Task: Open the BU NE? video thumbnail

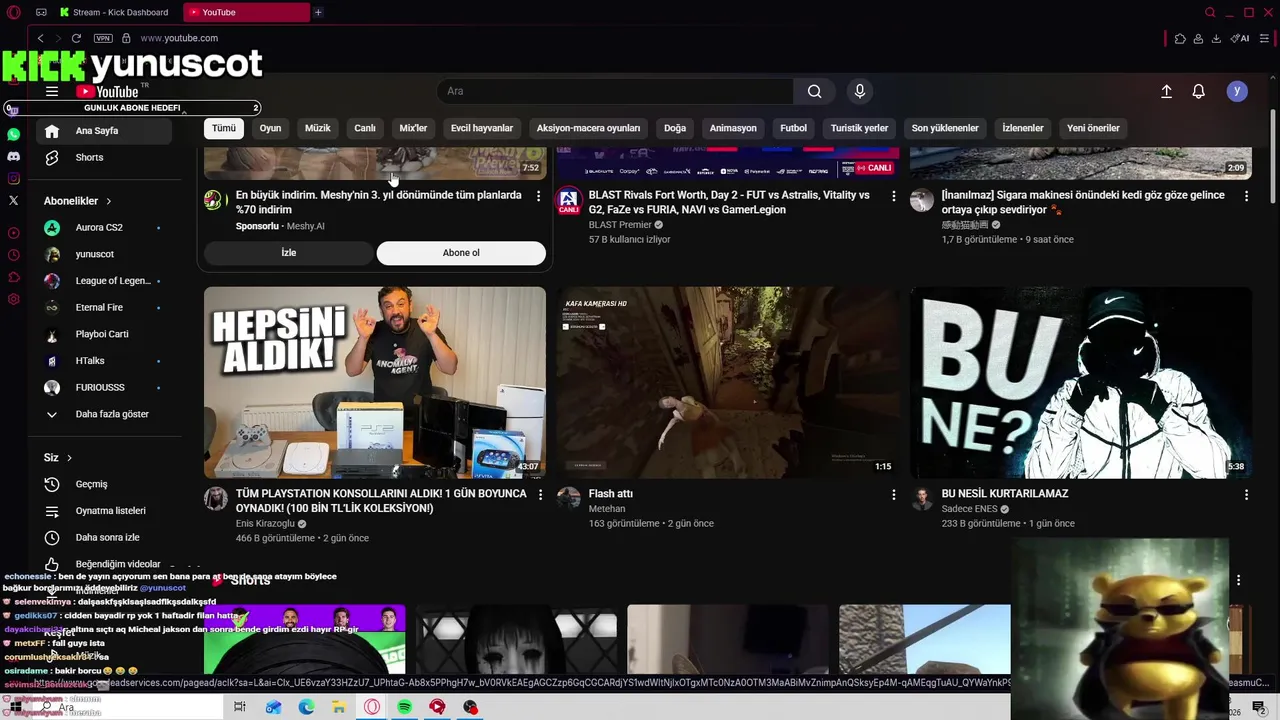Action: tap(1081, 383)
